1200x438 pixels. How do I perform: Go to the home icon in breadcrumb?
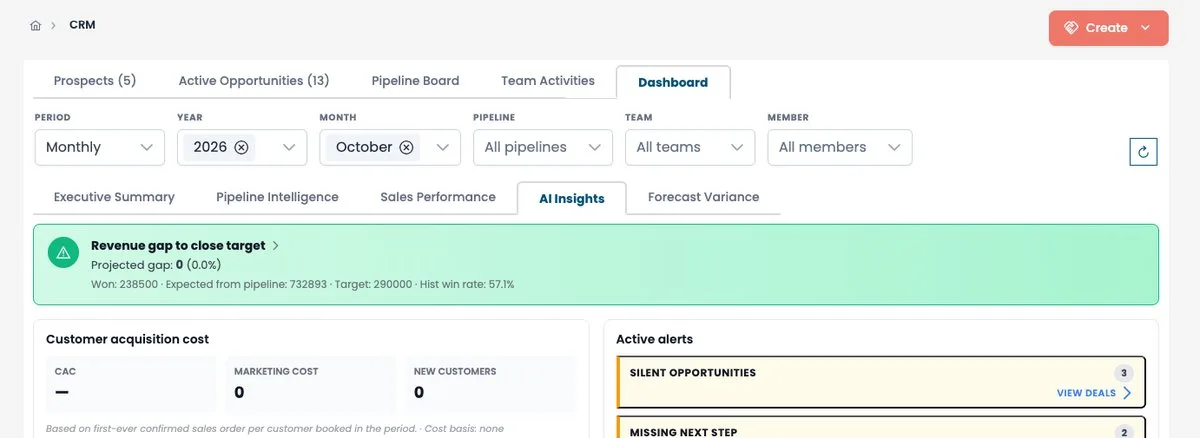click(x=35, y=26)
